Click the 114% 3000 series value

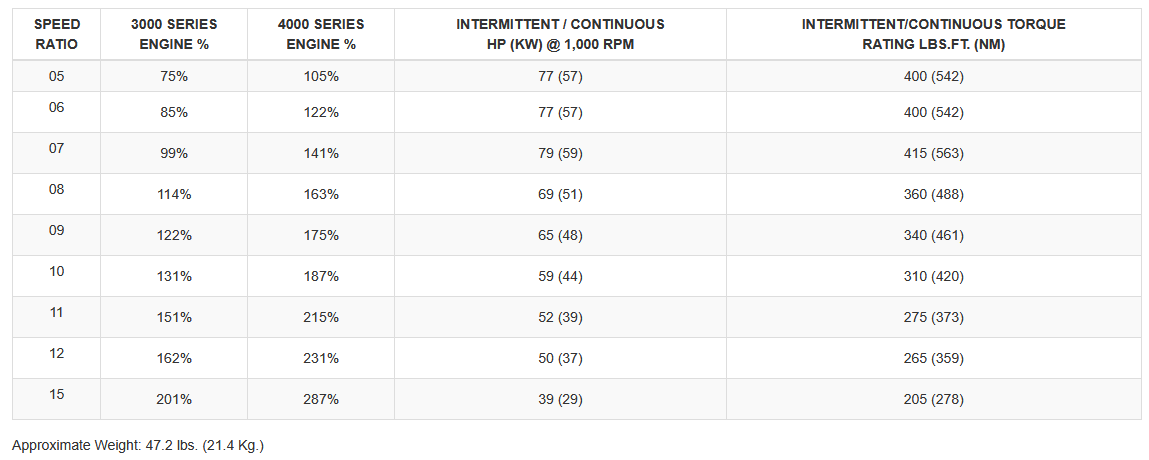click(x=174, y=194)
